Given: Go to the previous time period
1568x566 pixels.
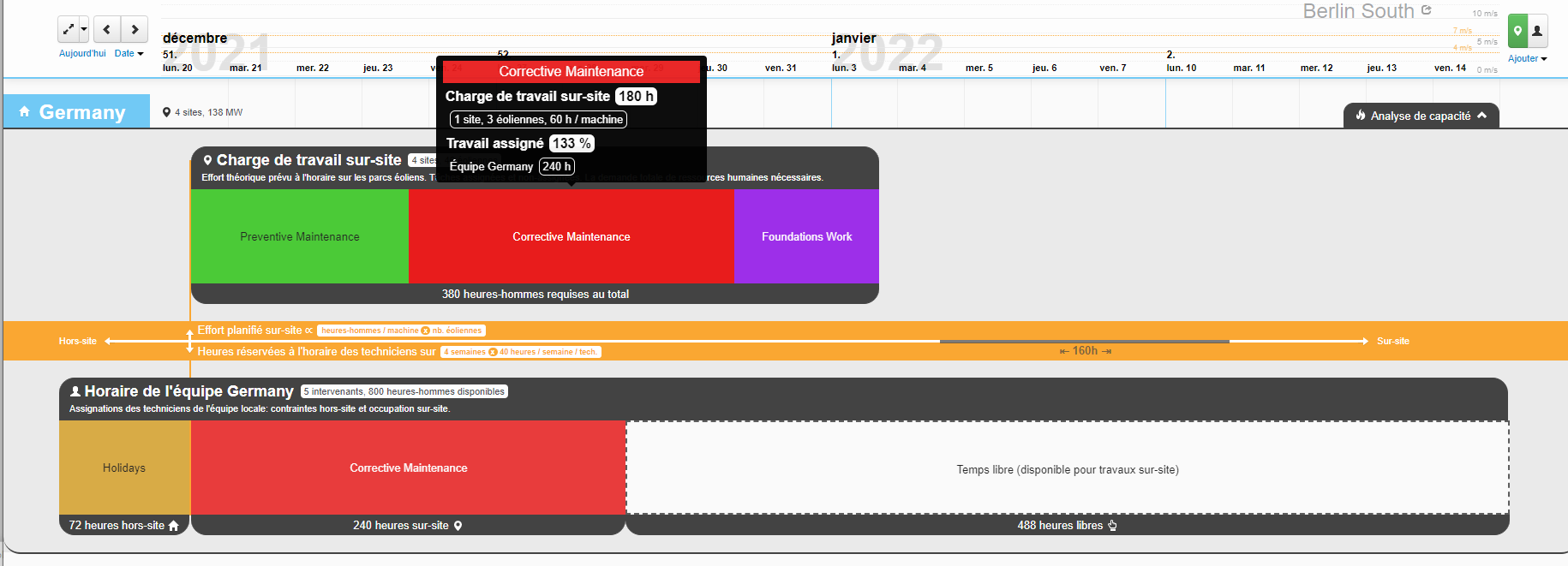Looking at the screenshot, I should pos(106,29).
